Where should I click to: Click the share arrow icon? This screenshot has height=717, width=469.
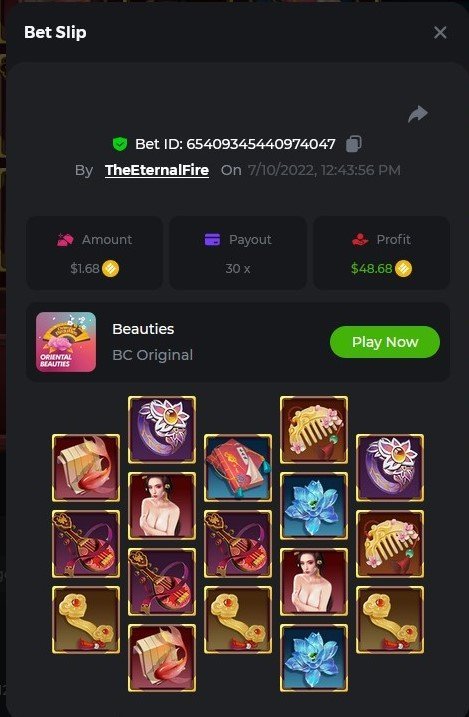click(418, 114)
